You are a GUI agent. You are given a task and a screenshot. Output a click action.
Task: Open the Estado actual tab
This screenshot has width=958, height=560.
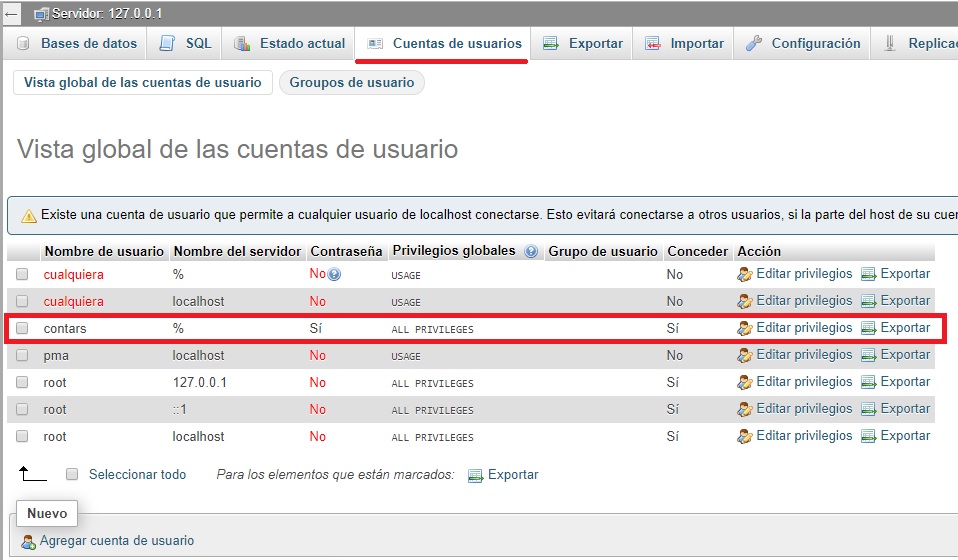coord(301,44)
